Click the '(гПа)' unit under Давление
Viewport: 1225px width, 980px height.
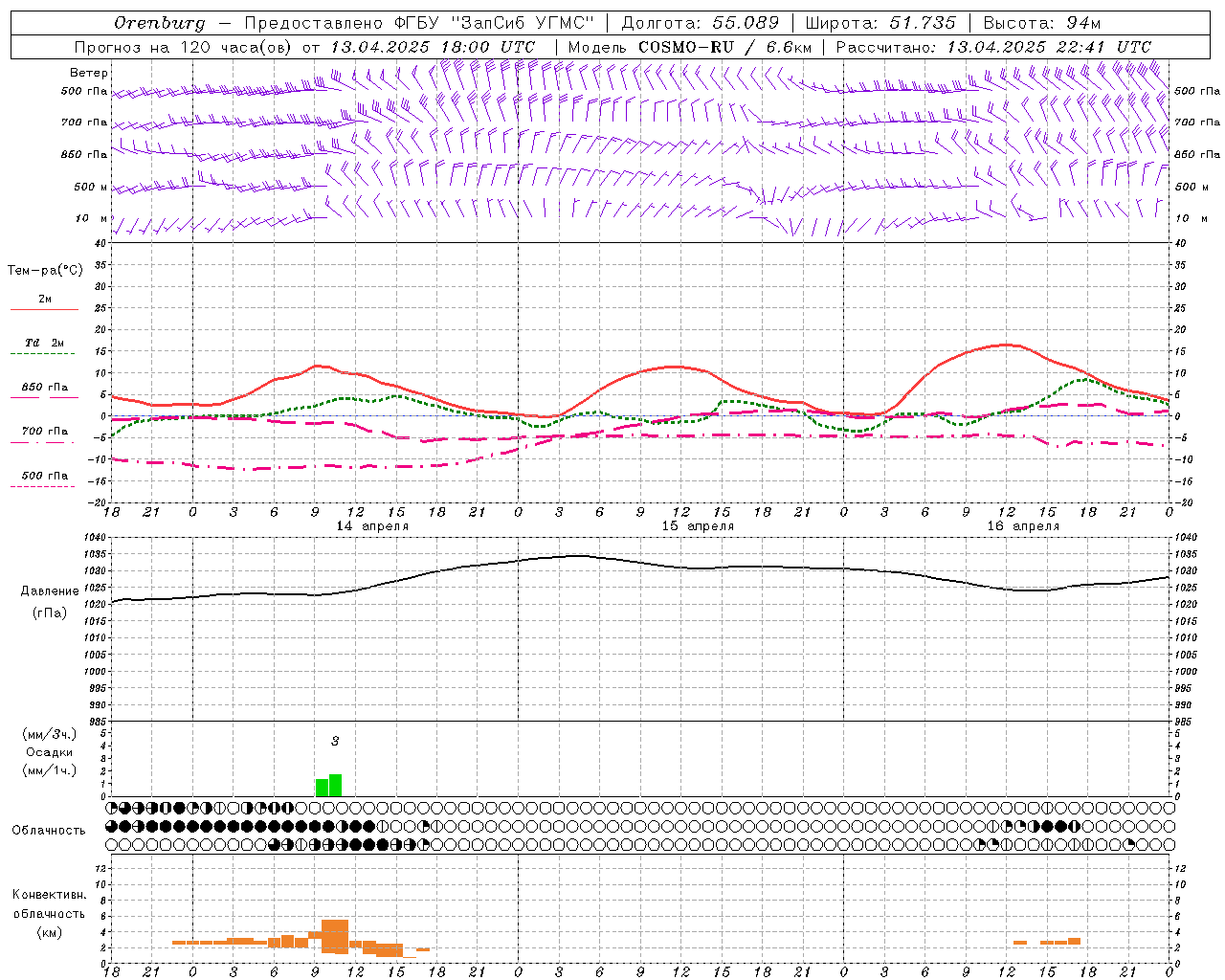click(x=50, y=612)
